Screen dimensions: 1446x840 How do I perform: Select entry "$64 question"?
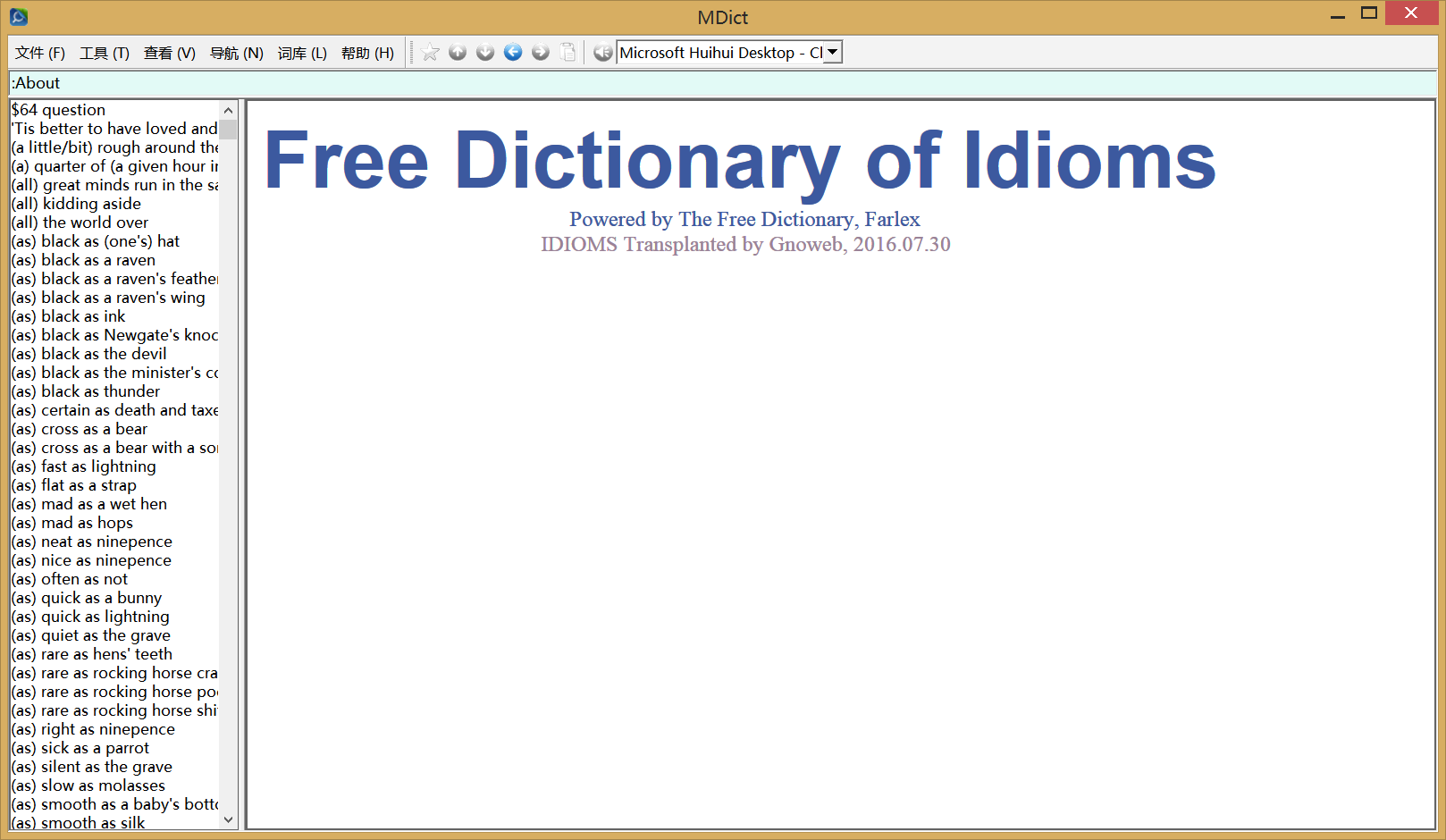58,110
